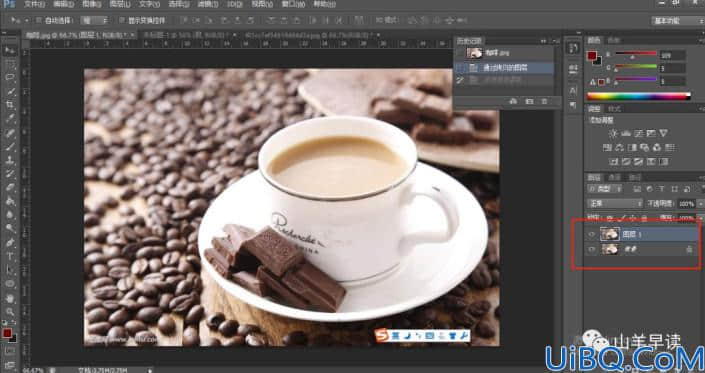
Task: Select the Eraser tool
Action: coord(9,187)
